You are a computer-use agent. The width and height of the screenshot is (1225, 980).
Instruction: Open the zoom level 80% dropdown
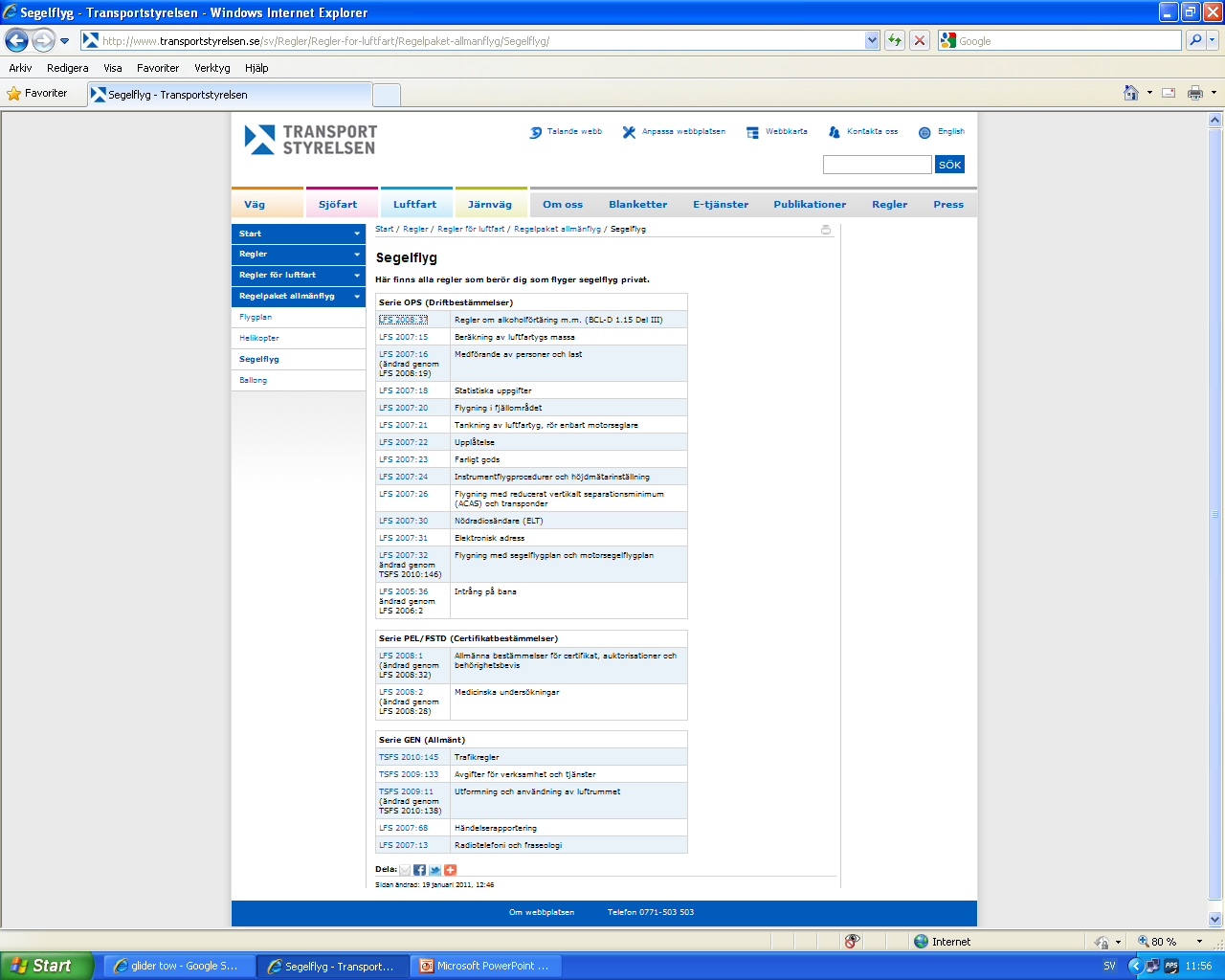(x=1199, y=942)
